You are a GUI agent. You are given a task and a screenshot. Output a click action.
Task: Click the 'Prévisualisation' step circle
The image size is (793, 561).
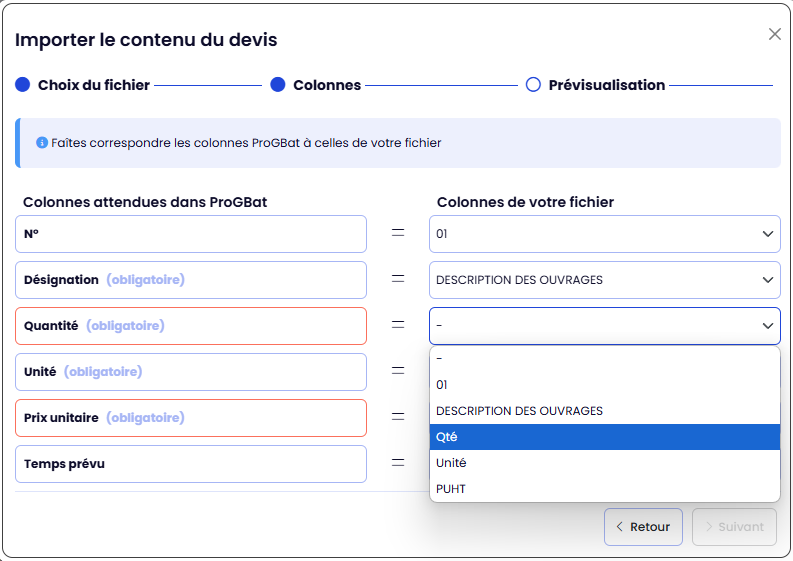(533, 85)
